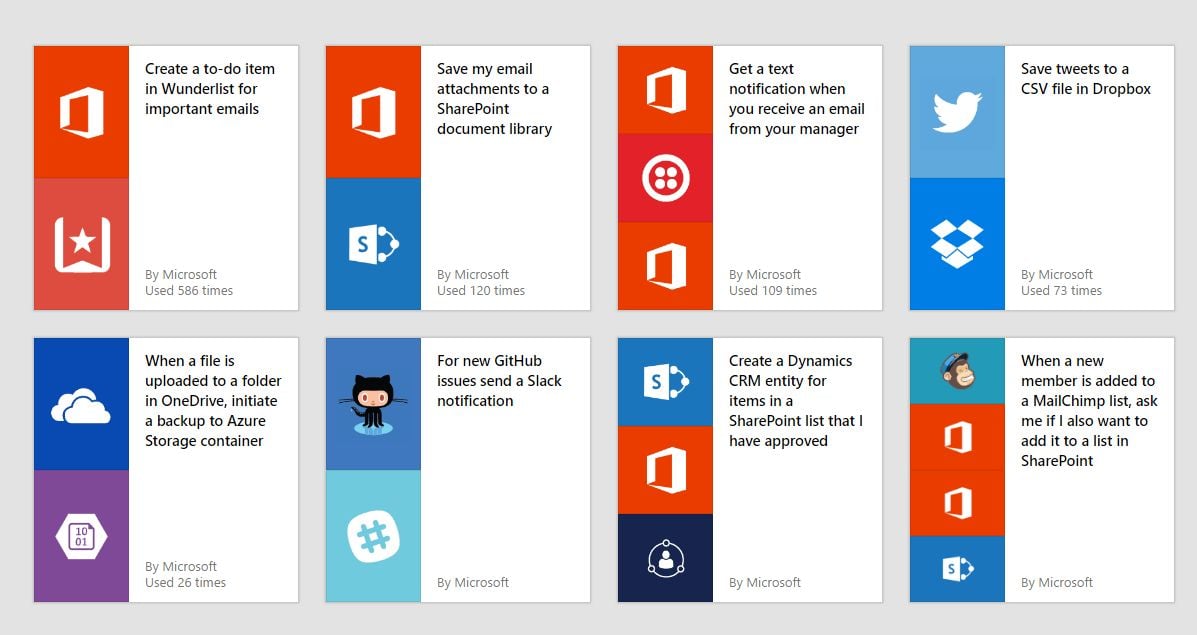Viewport: 1197px width, 635px height.
Task: Click 'By Microsoft' on the email attachments card
Action: pos(473,275)
